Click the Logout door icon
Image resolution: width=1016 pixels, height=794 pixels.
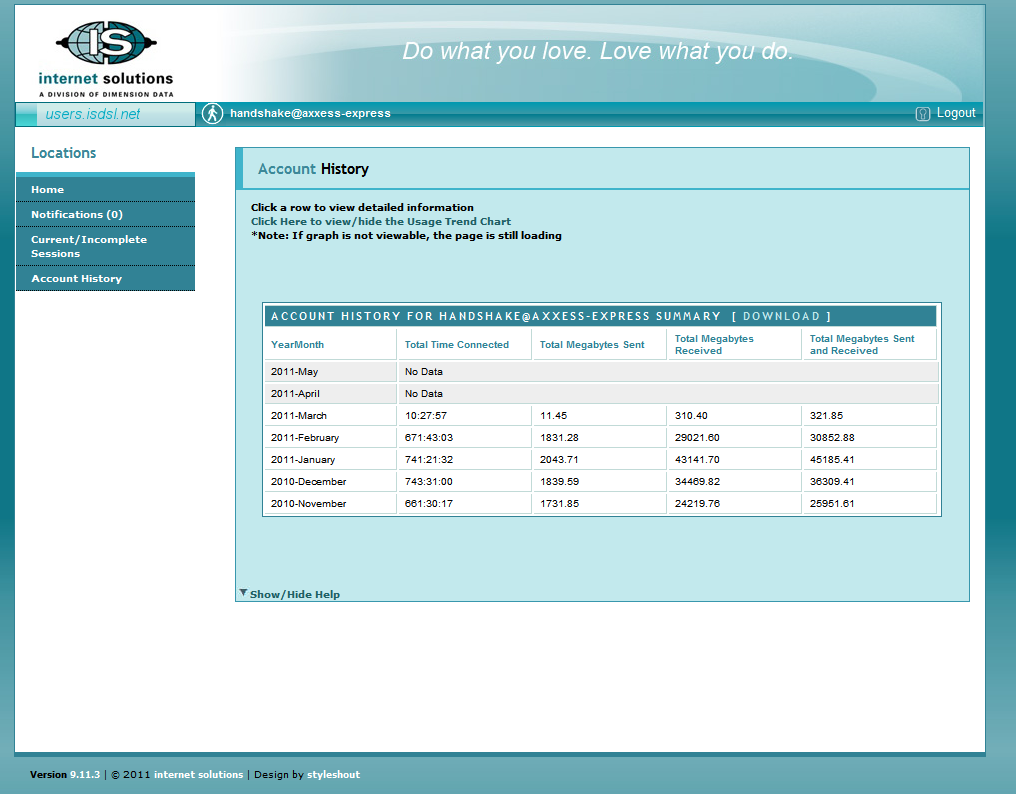tap(923, 114)
